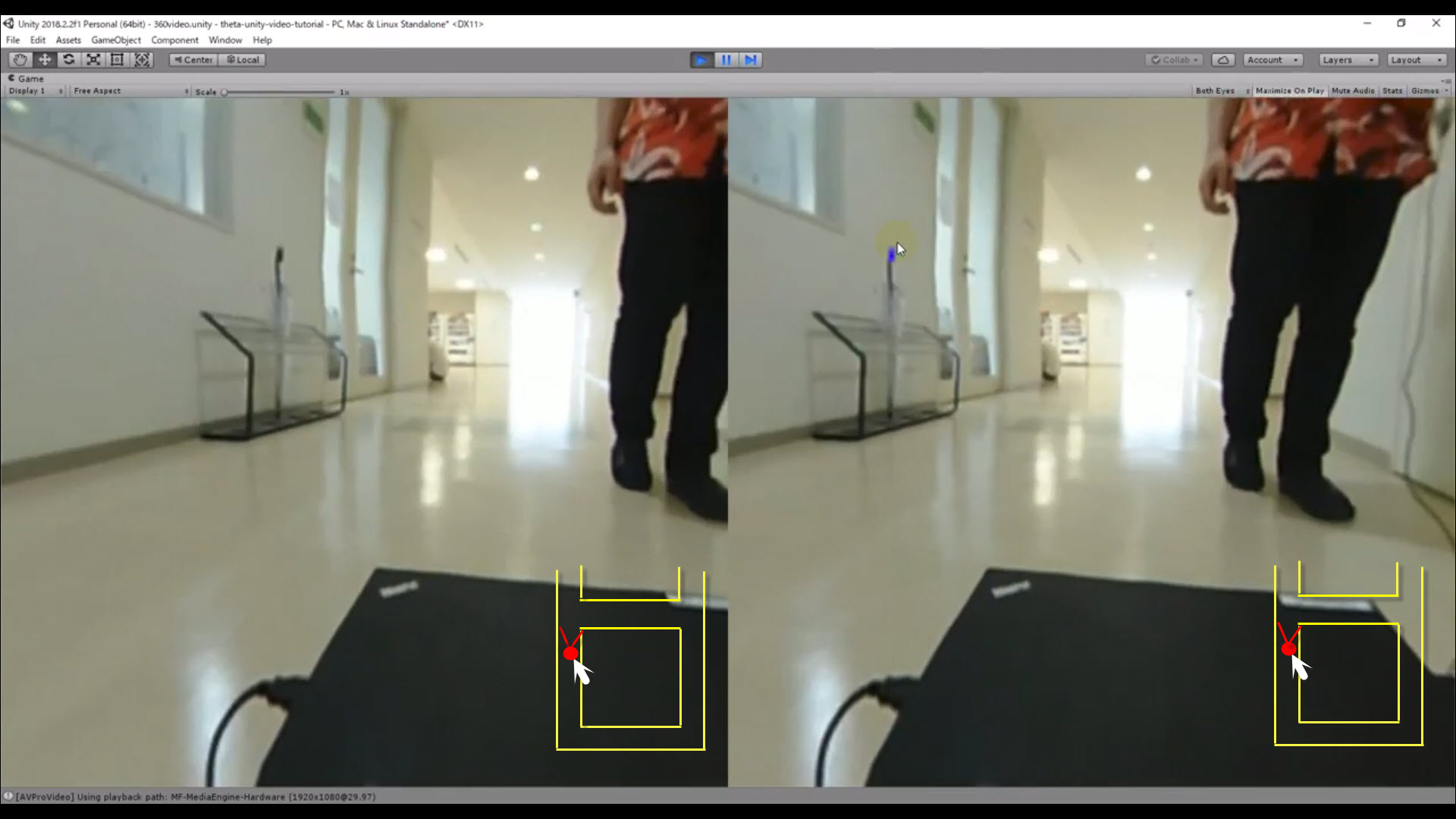Open the Window menu
This screenshot has width=1456, height=819.
[225, 40]
